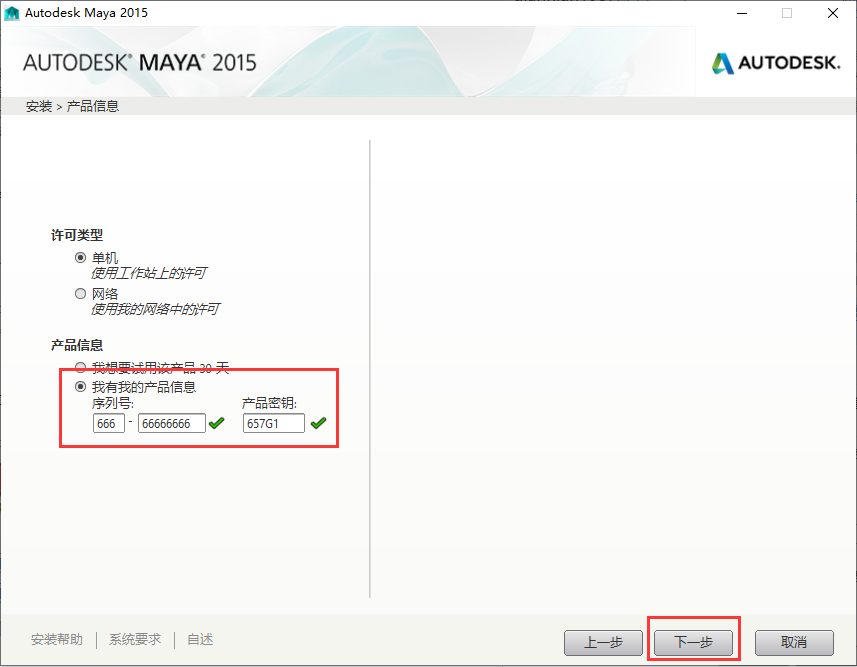857x667 pixels.
Task: Minimize the Maya installer window
Action: [742, 13]
